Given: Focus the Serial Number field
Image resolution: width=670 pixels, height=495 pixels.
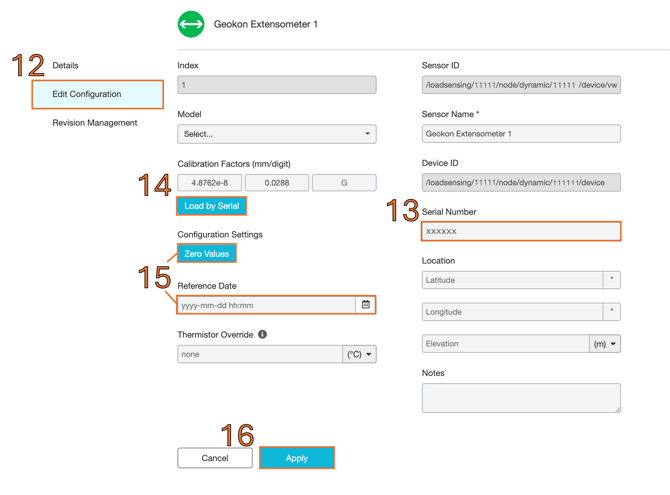Looking at the screenshot, I should (521, 231).
